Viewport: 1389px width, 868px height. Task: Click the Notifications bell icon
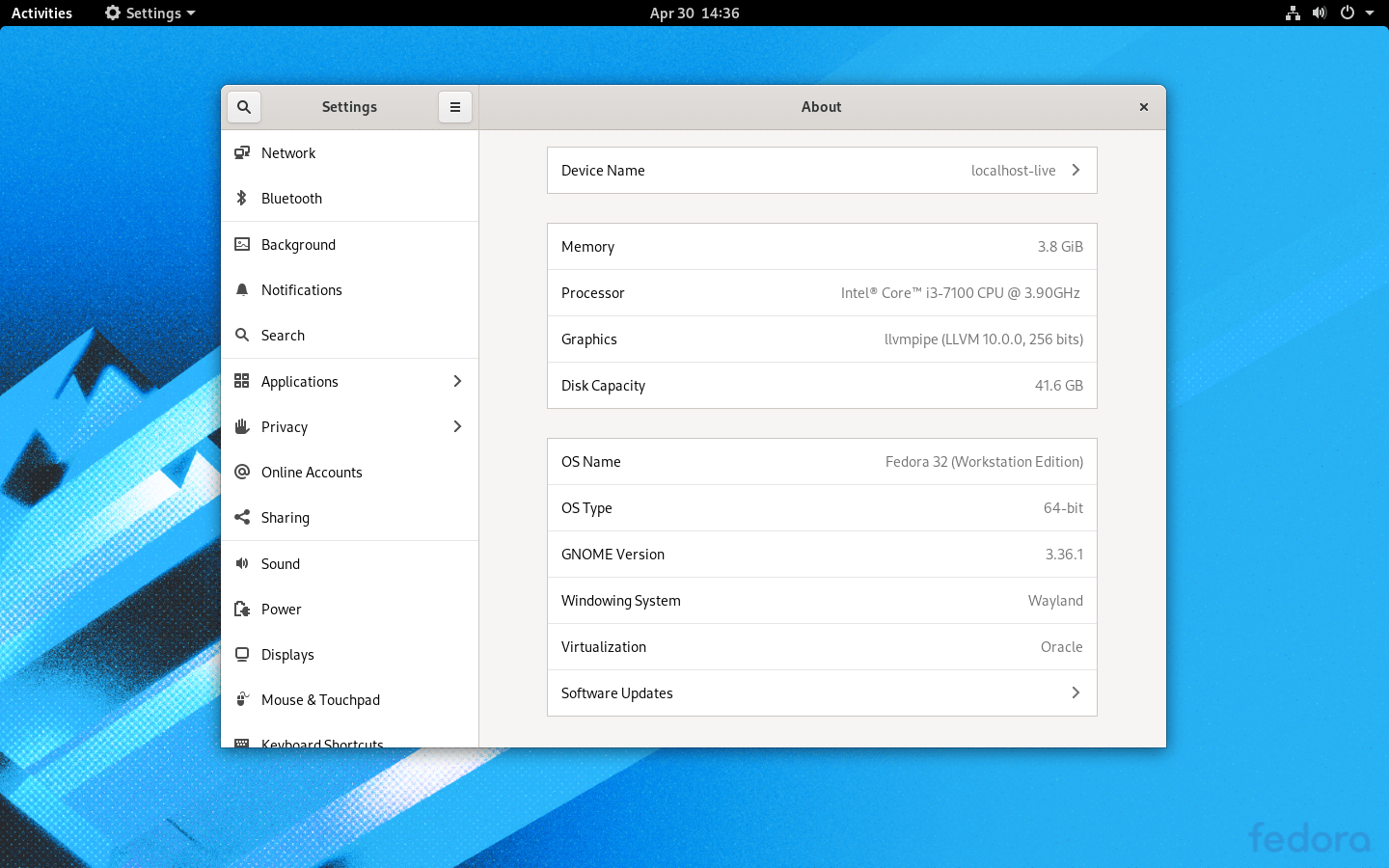[x=242, y=289]
